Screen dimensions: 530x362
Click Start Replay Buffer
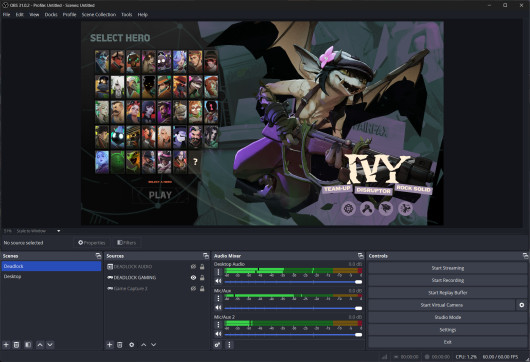(x=448, y=293)
